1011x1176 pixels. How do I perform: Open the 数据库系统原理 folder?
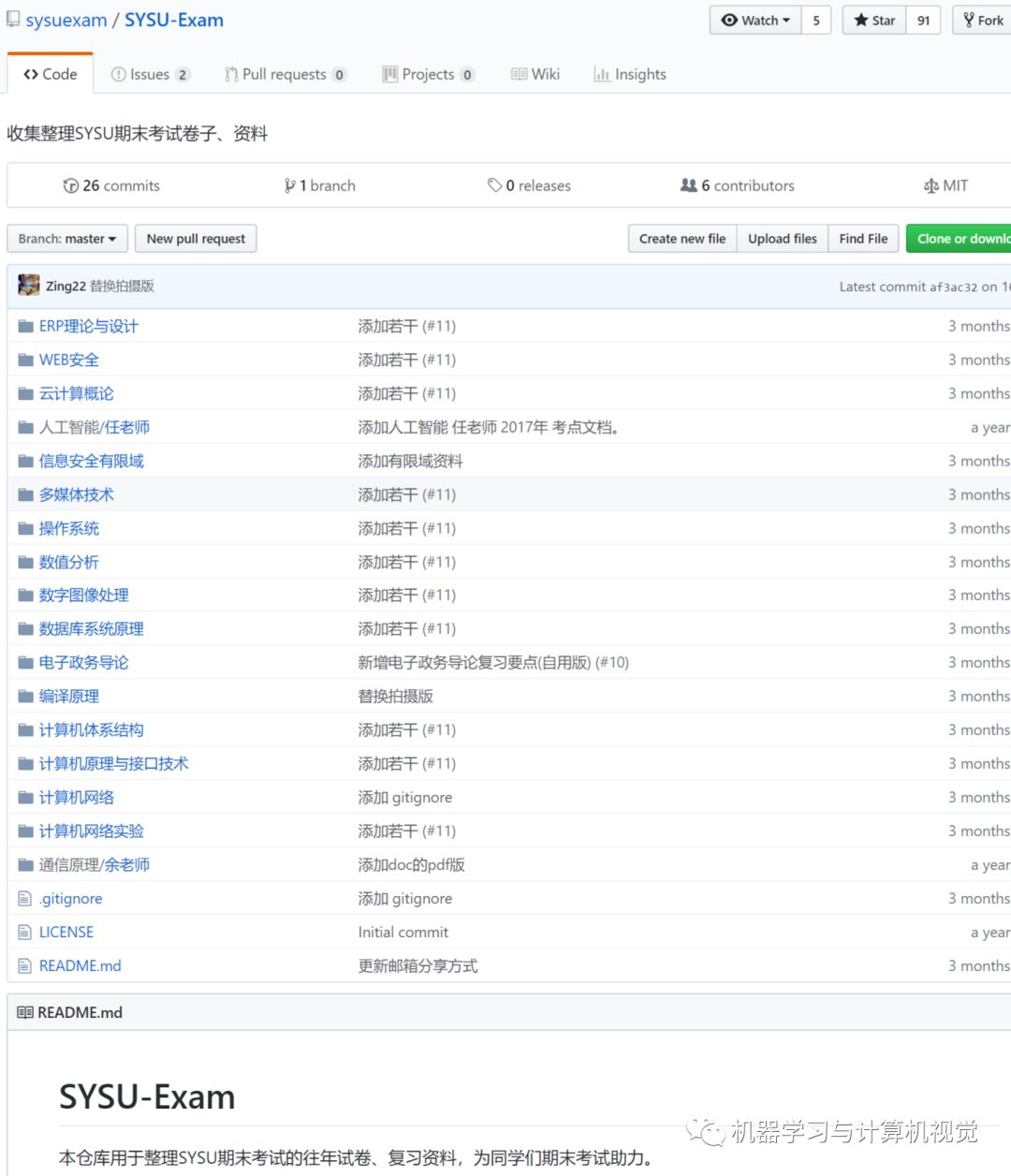tap(92, 628)
